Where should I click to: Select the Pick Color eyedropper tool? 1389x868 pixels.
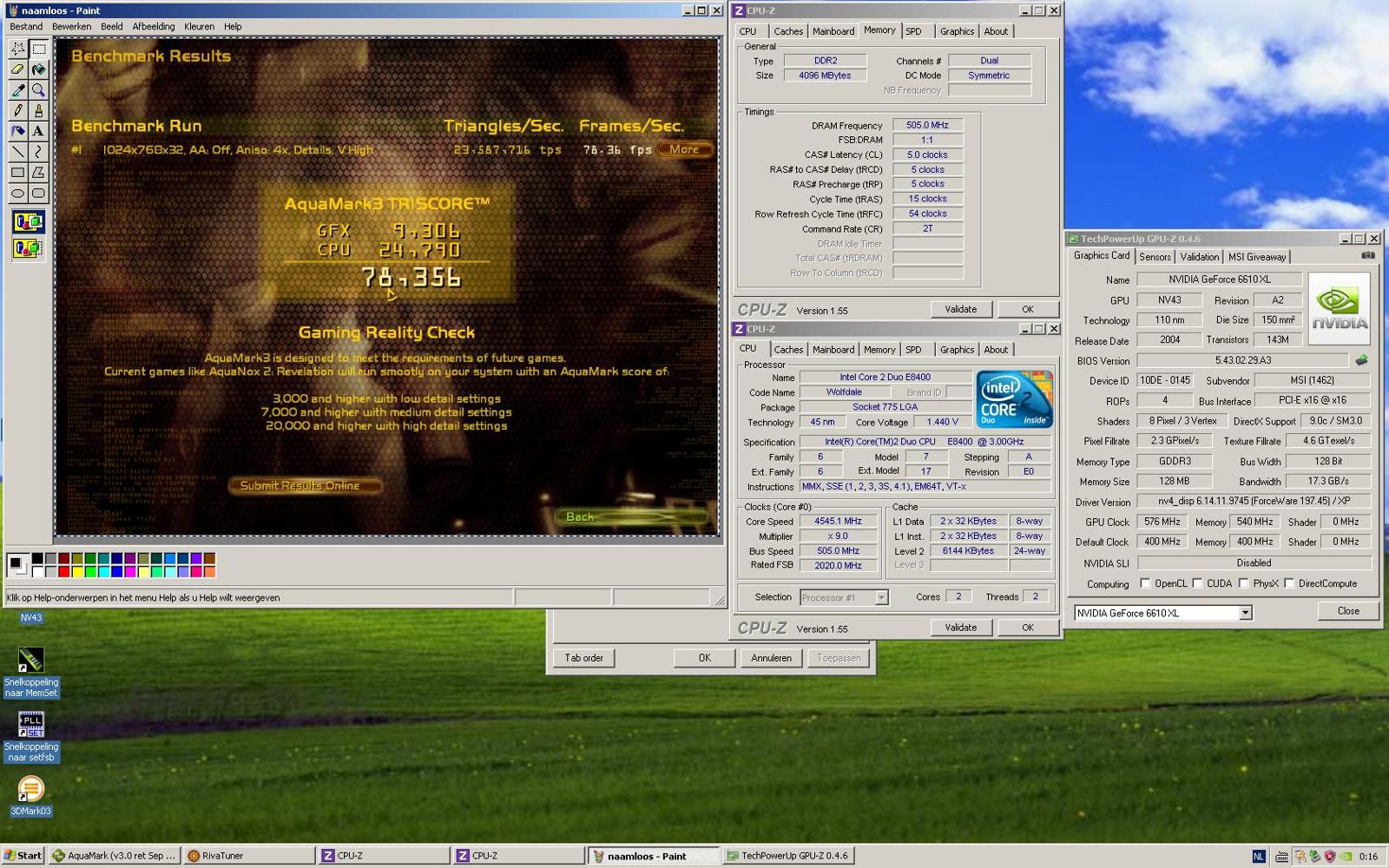pos(17,89)
